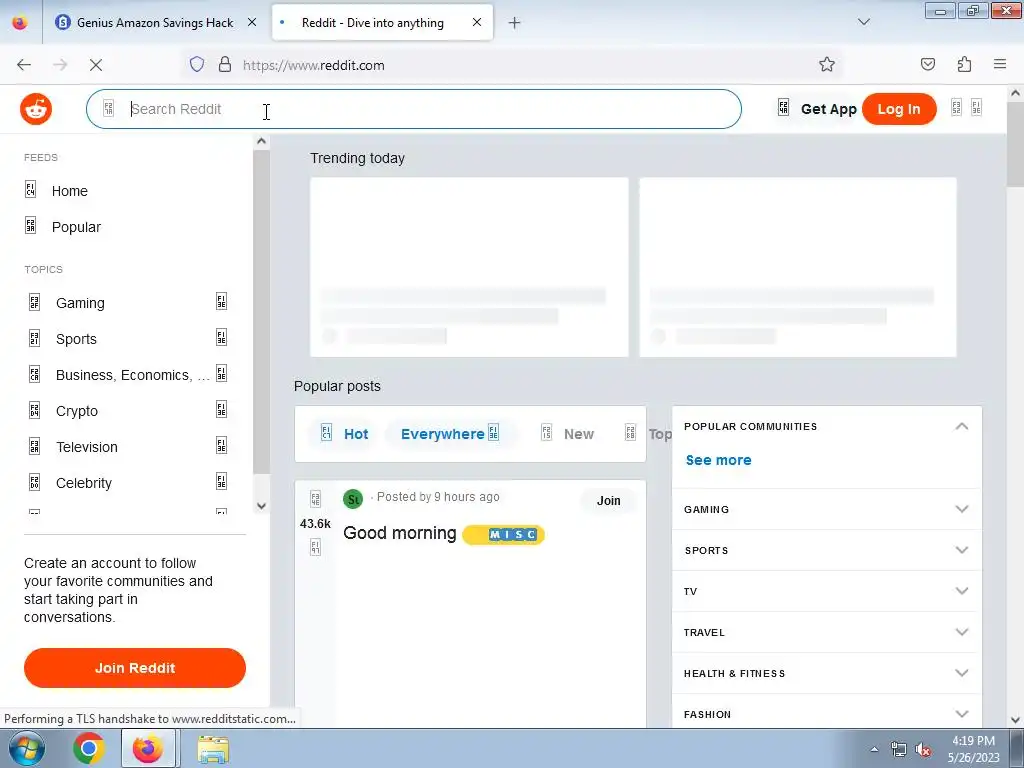The height and width of the screenshot is (768, 1024).
Task: Click the Log In button
Action: click(x=899, y=109)
